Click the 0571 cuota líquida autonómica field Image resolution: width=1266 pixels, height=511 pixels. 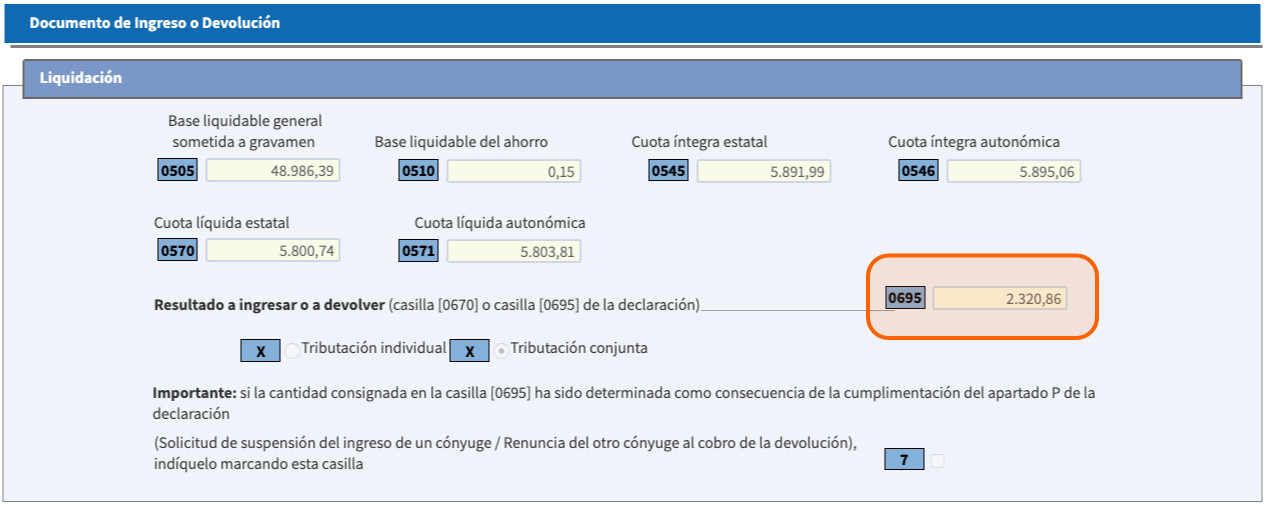[x=514, y=251]
